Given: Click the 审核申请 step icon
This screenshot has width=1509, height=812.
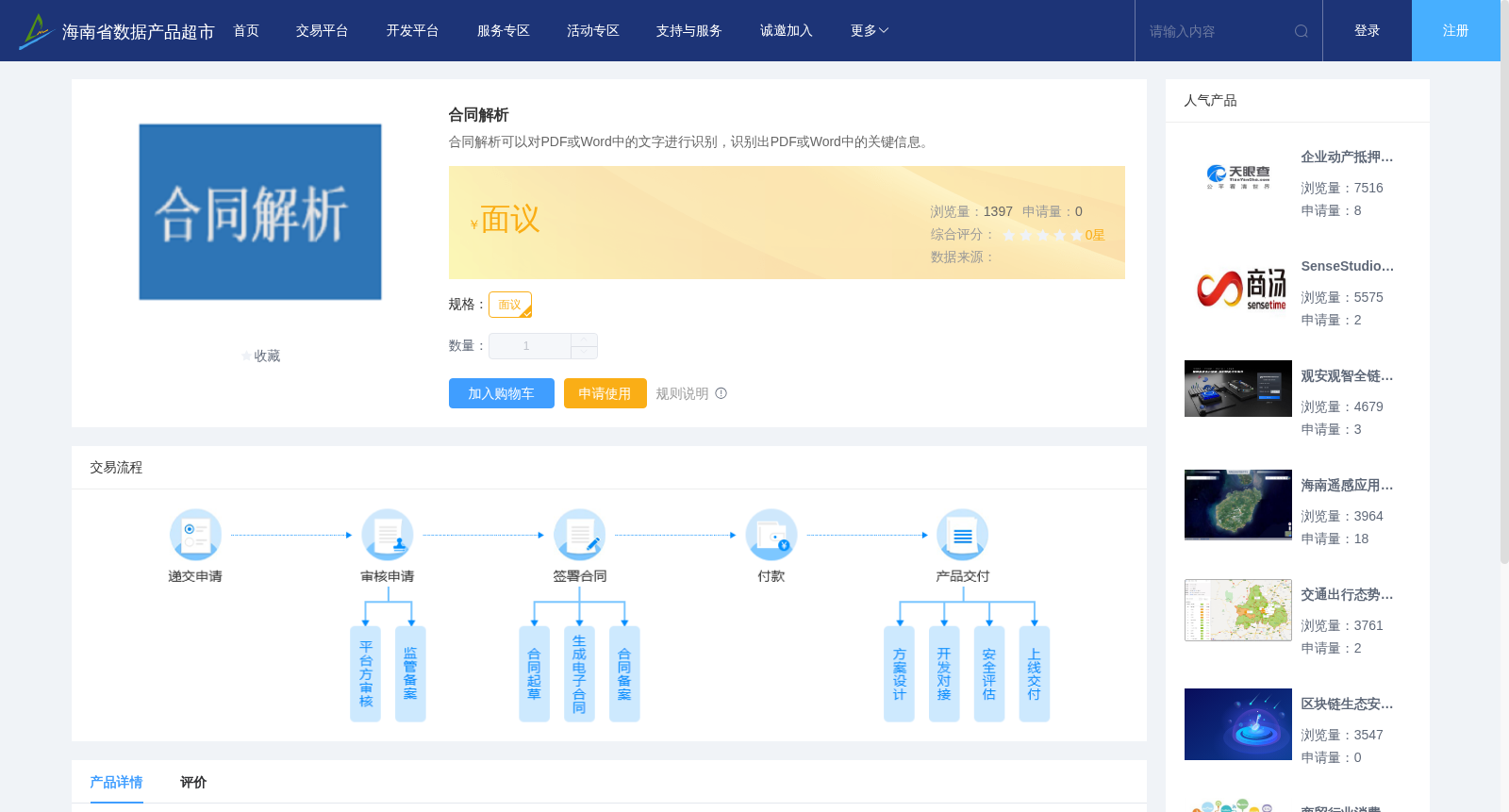Looking at the screenshot, I should (388, 535).
